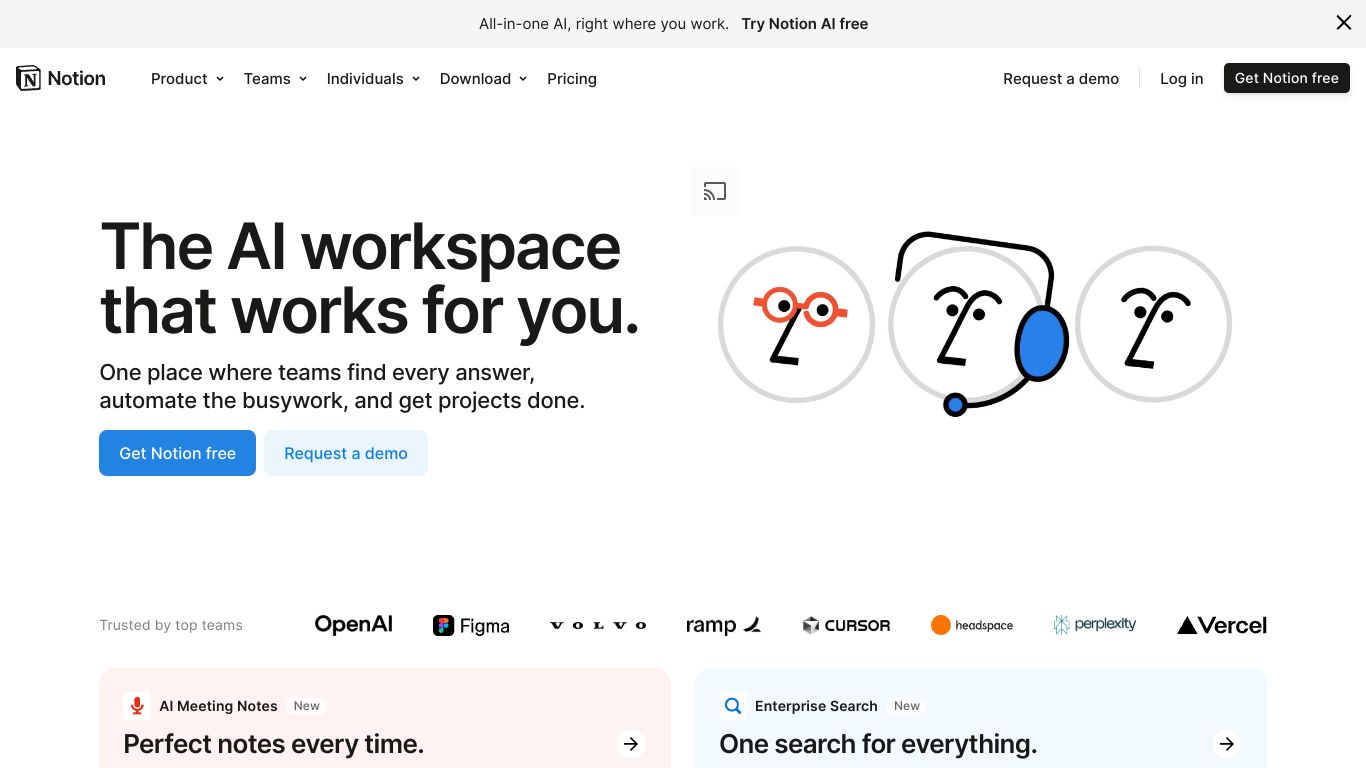Viewport: 1366px width, 768px height.
Task: Click 'The AI workspace' headline text
Action: (361, 246)
